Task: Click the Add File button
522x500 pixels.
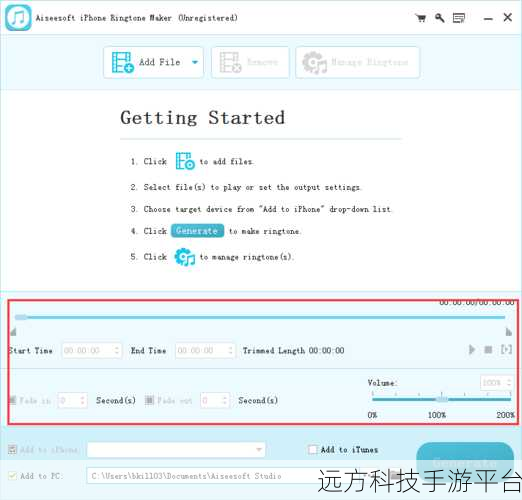Action: (153, 62)
